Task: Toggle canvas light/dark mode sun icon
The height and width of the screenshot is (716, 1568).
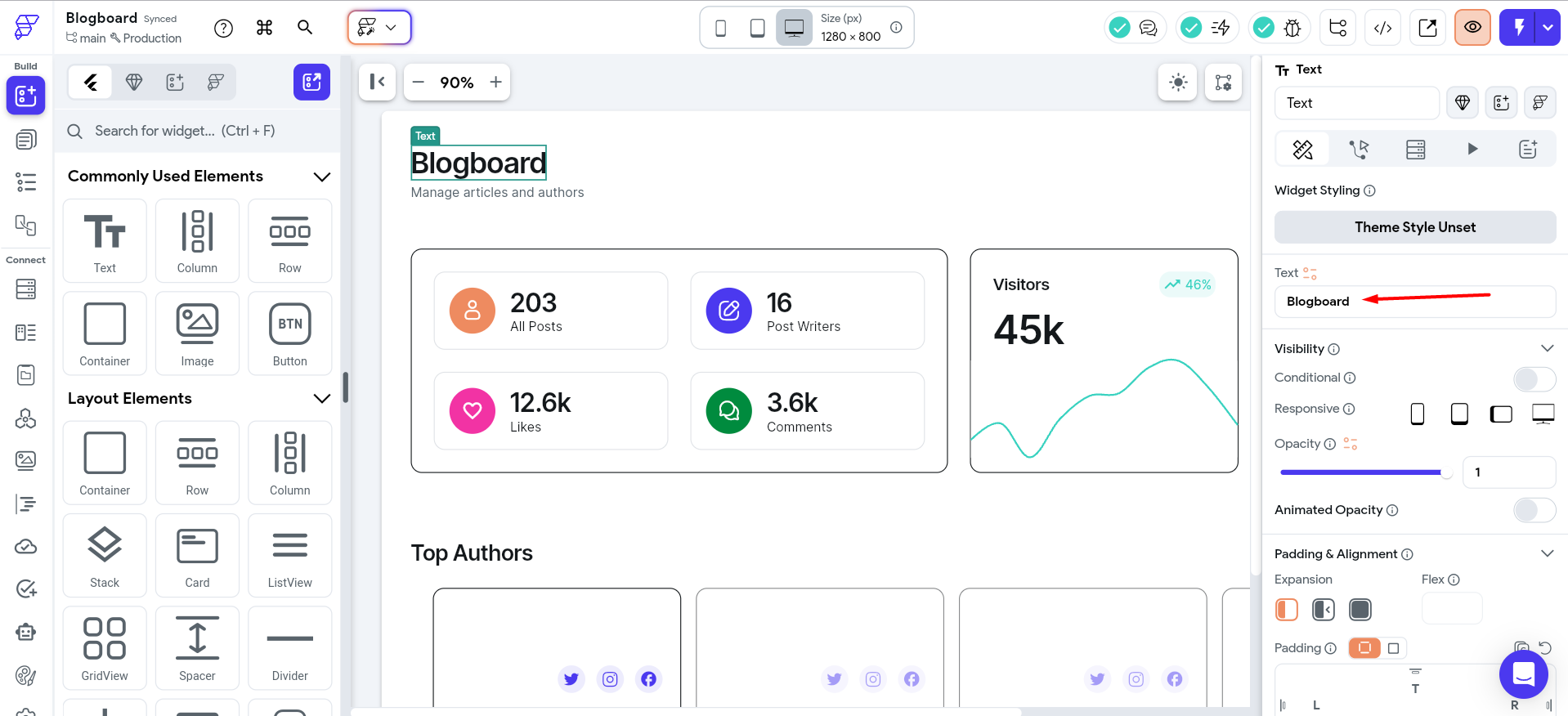Action: [1177, 83]
